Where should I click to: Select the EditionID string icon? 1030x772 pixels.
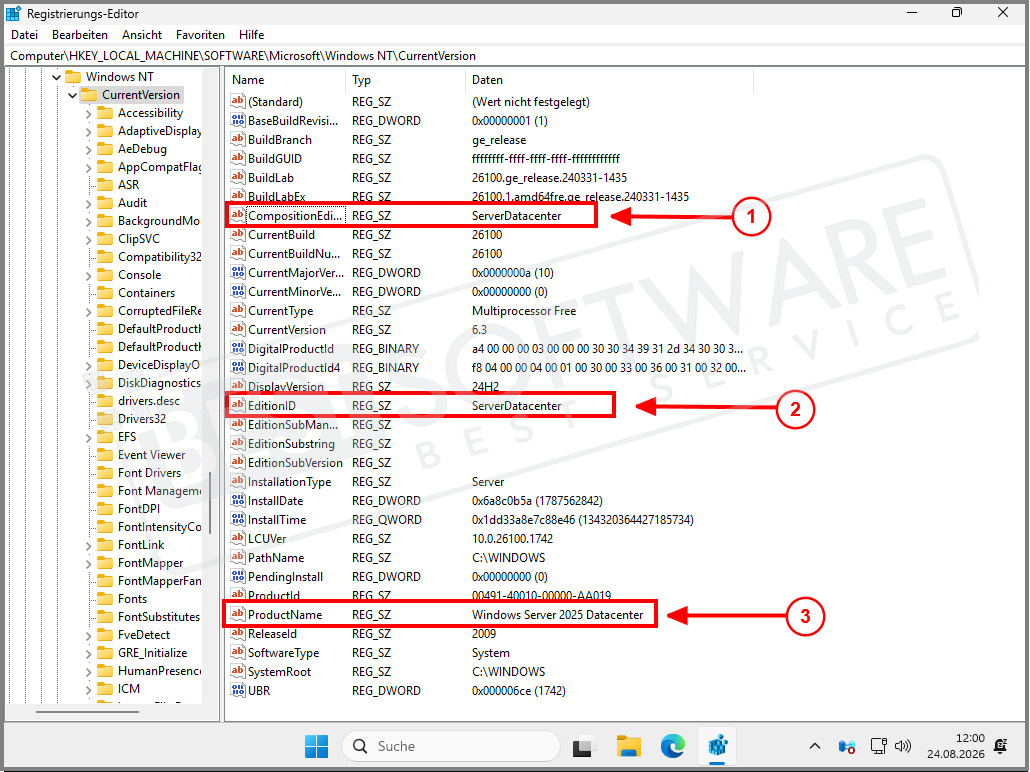click(x=238, y=405)
